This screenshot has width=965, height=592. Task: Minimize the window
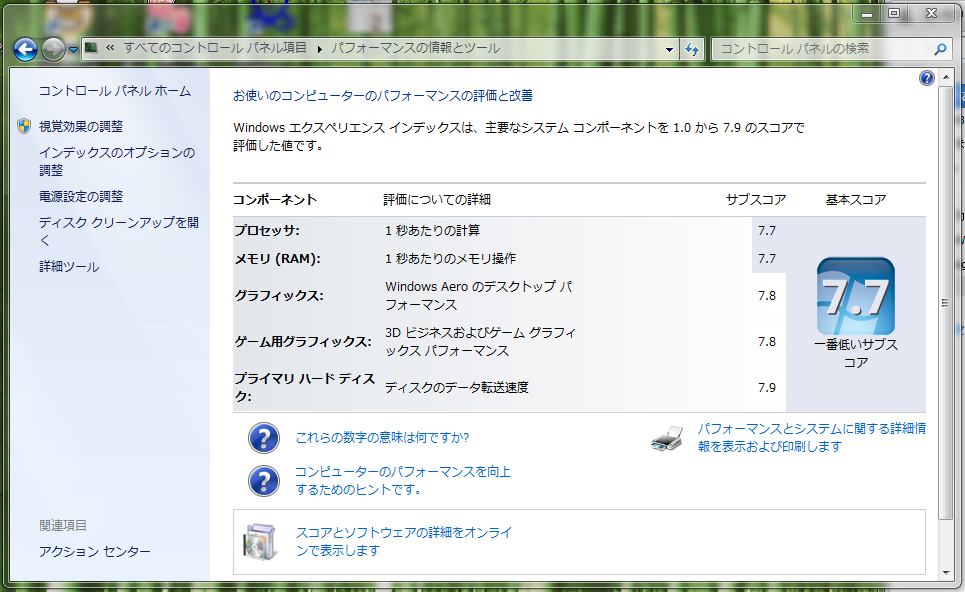tap(867, 14)
